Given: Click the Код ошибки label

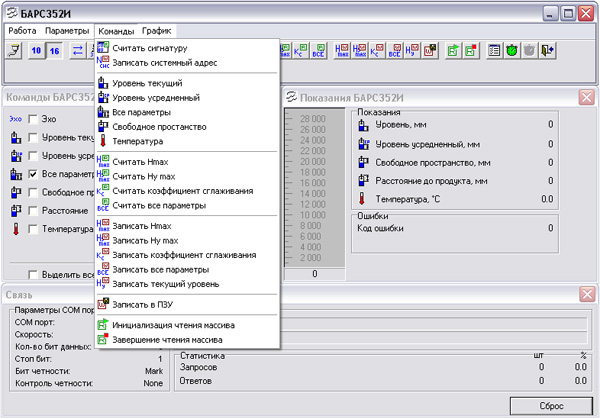Looking at the screenshot, I should [x=380, y=228].
